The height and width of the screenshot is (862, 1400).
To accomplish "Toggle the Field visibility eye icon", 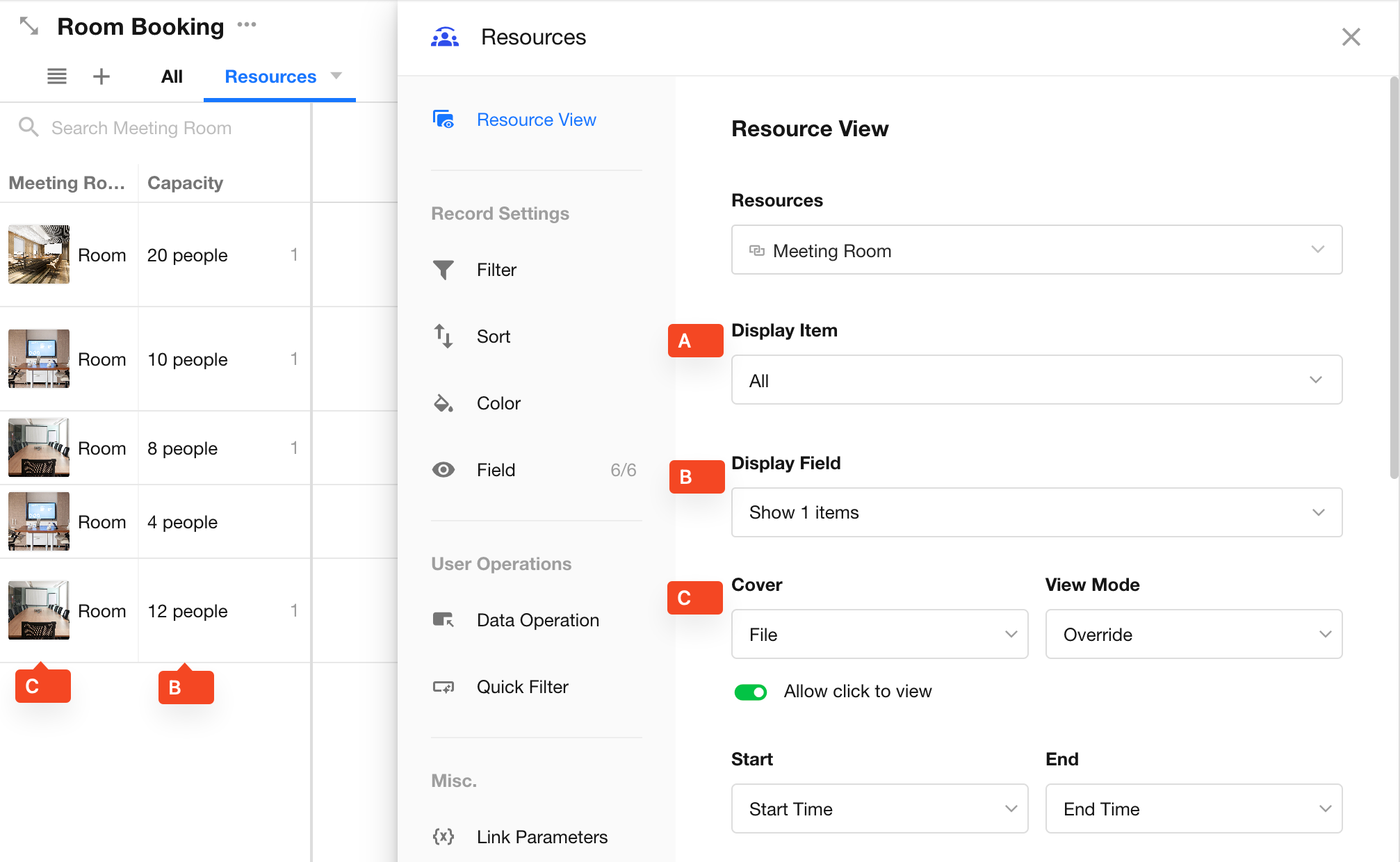I will click(443, 470).
